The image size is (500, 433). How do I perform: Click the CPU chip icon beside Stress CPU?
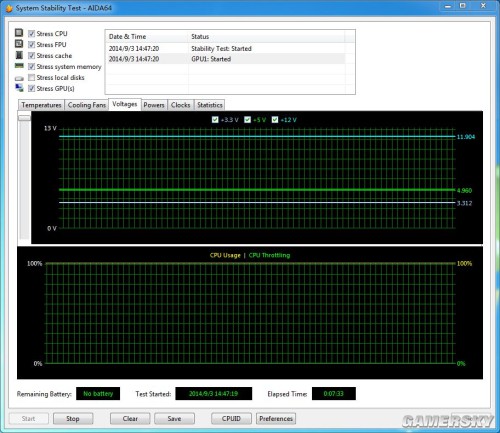pos(19,33)
